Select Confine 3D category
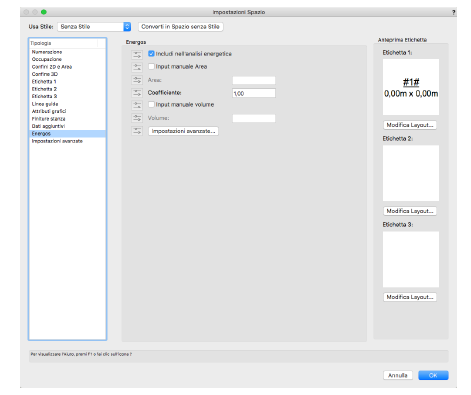 pos(67,74)
